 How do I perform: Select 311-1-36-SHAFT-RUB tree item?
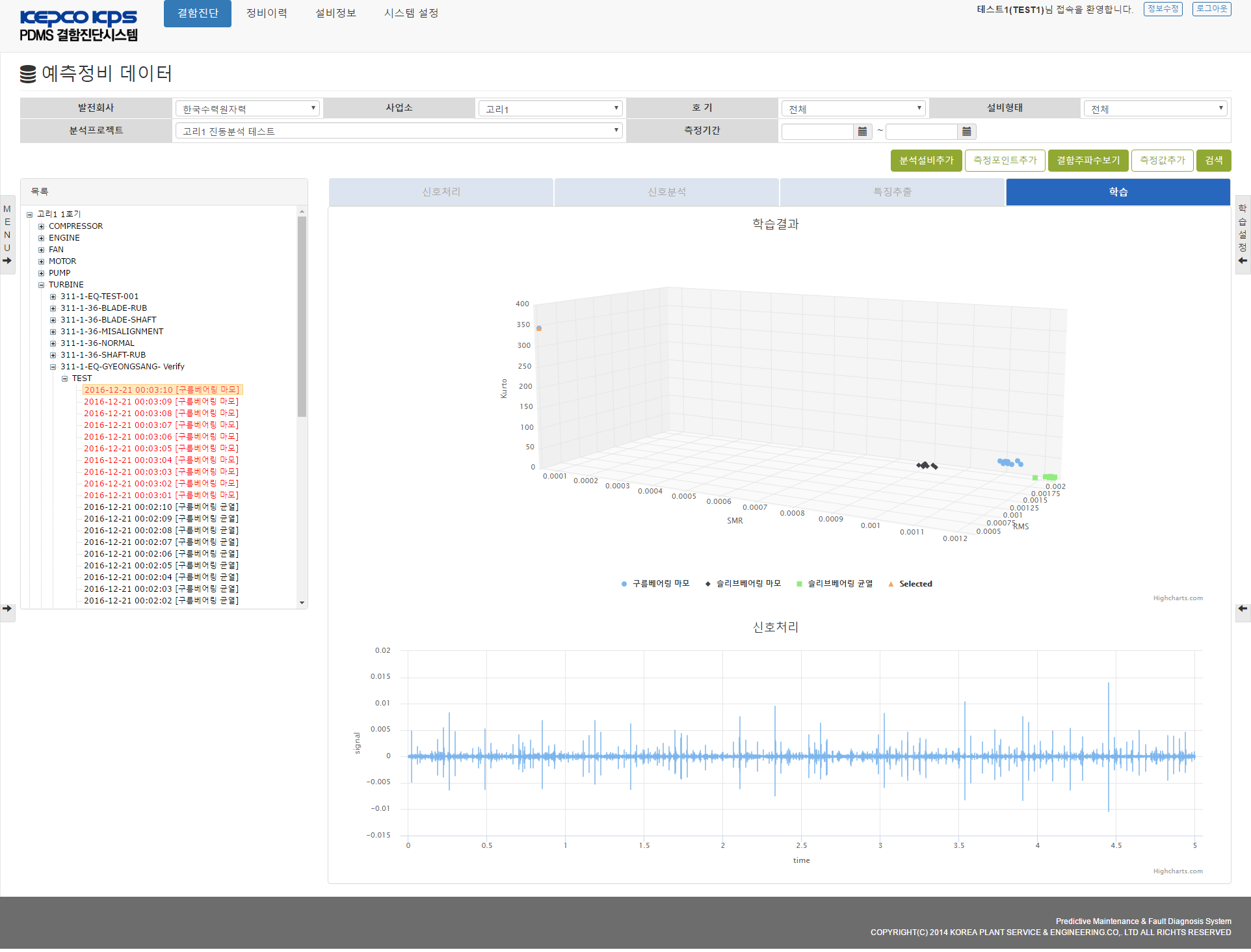click(103, 355)
